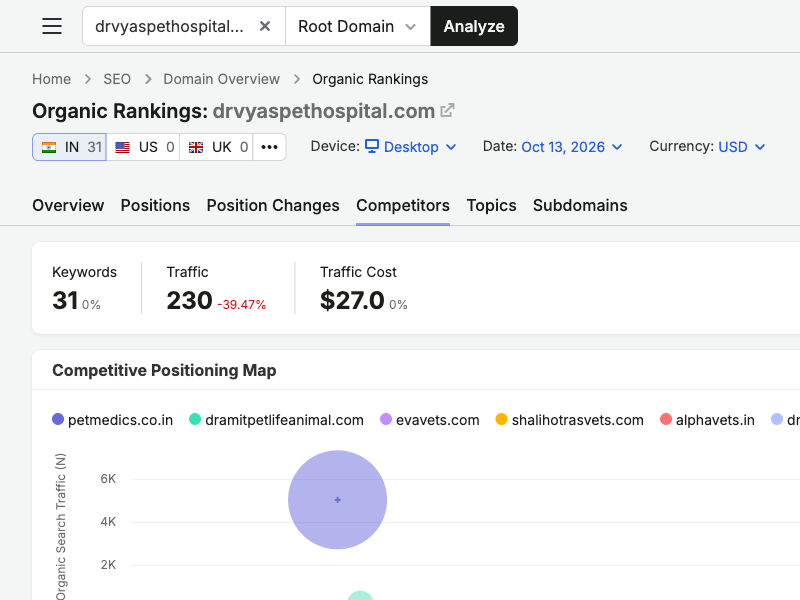
Task: Switch to the Positions tab
Action: pos(155,205)
